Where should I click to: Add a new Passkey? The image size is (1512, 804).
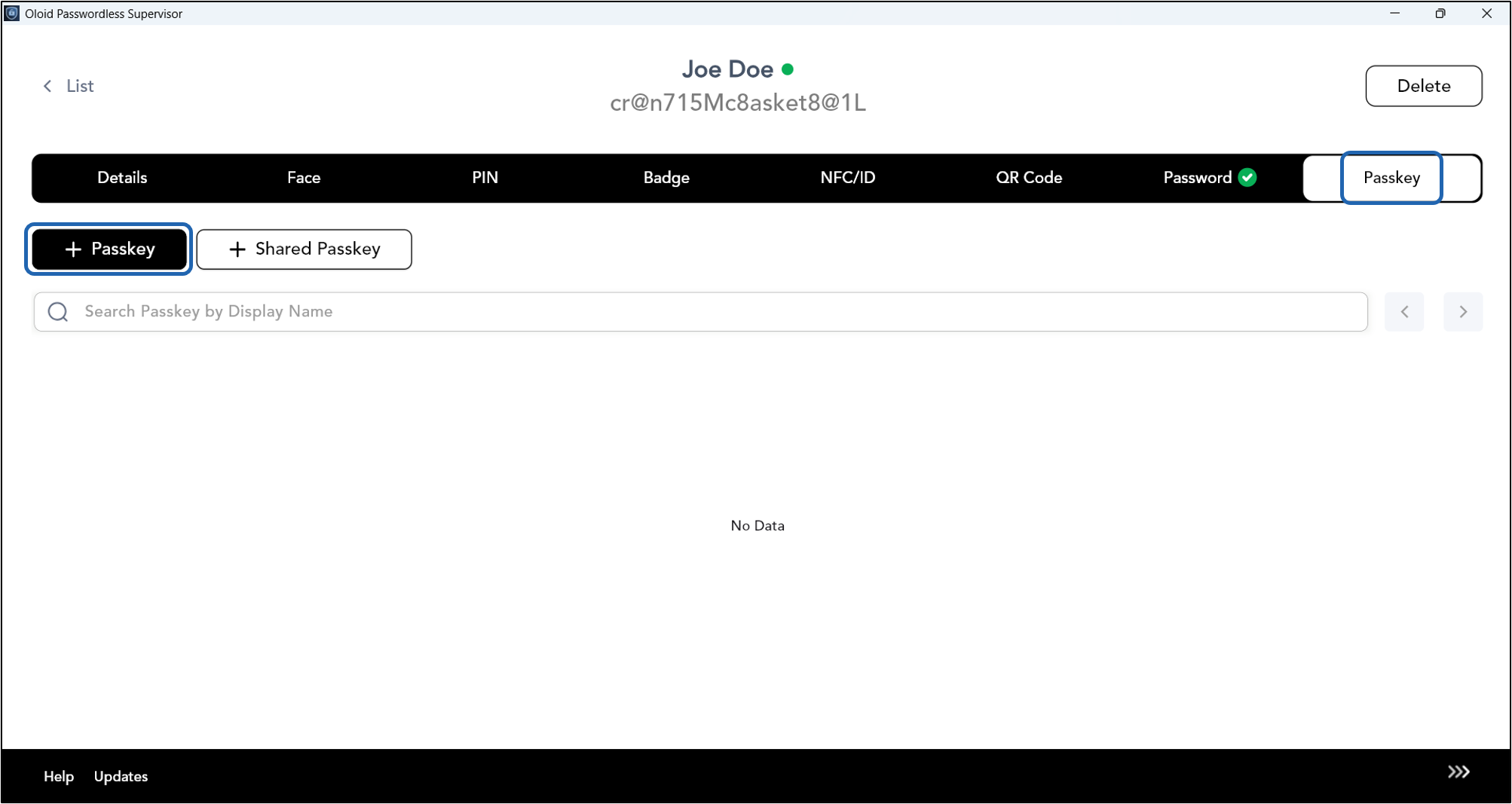109,249
